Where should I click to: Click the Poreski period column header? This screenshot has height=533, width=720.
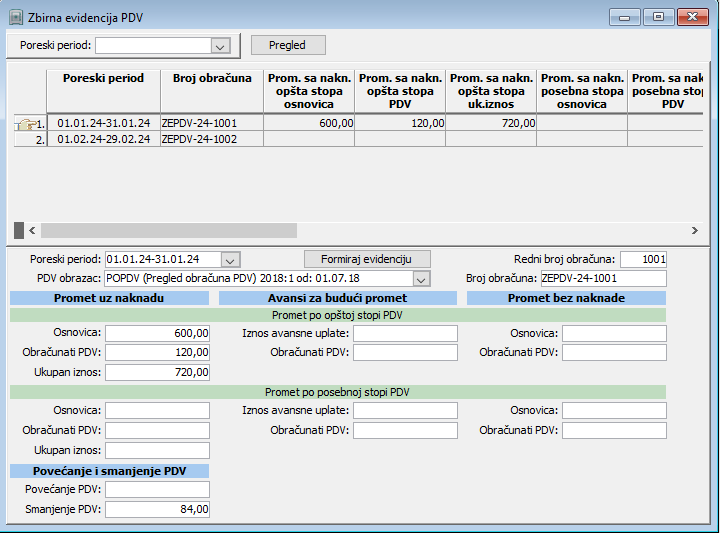(x=103, y=78)
